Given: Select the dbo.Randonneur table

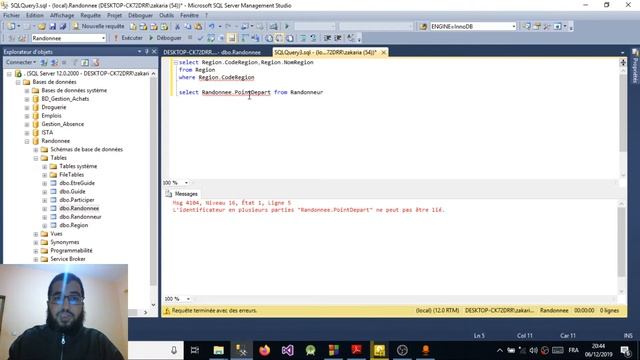Looking at the screenshot, I should (x=80, y=217).
